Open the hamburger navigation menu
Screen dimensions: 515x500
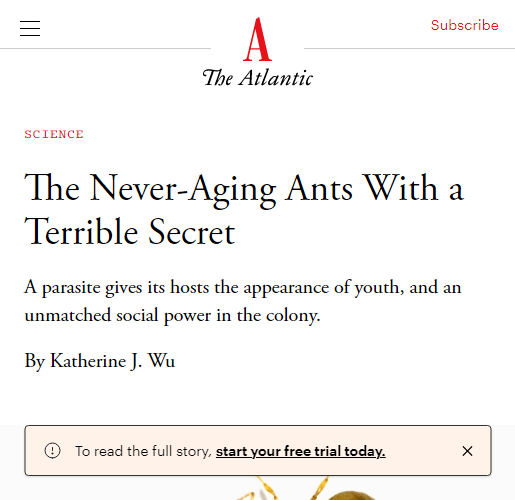pos(30,28)
